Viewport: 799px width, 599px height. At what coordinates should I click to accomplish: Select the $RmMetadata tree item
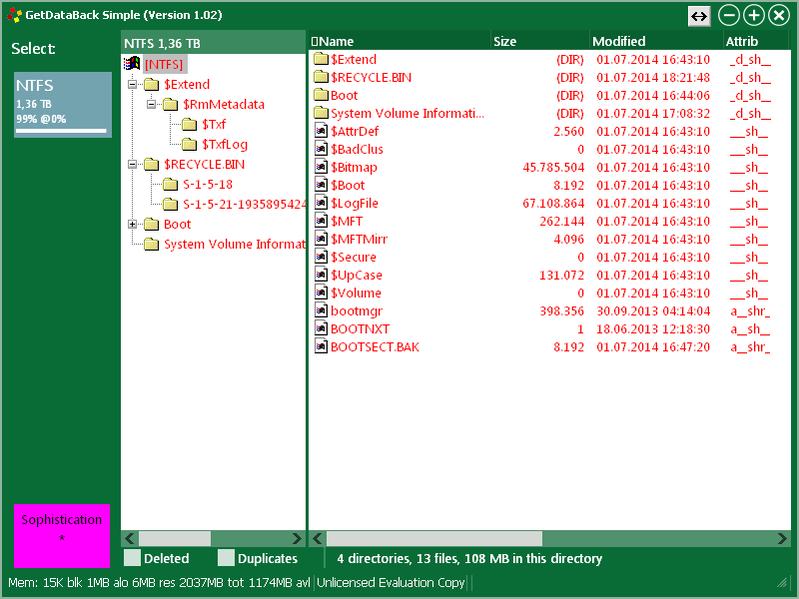[x=224, y=104]
